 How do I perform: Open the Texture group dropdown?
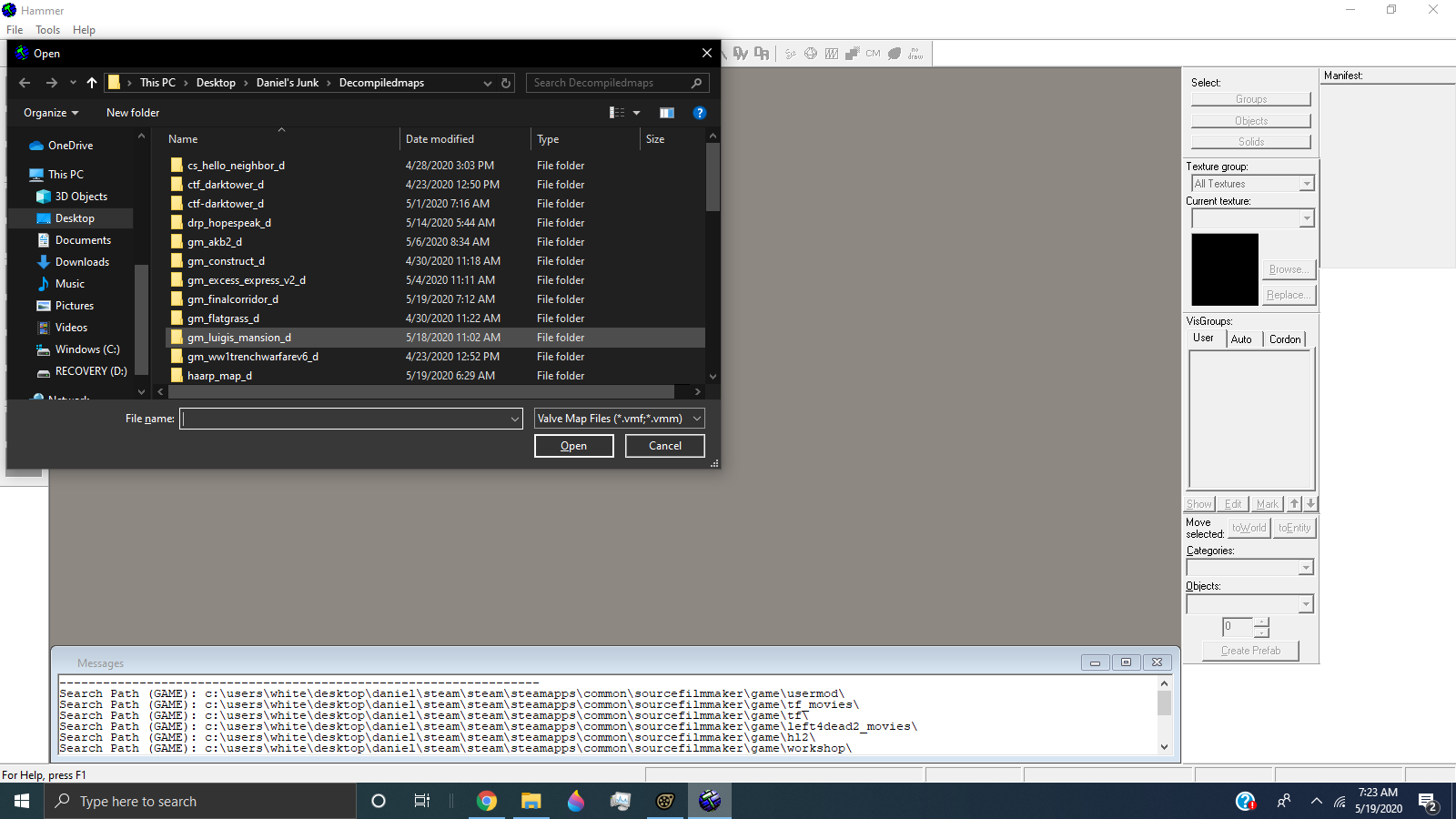(x=1307, y=184)
